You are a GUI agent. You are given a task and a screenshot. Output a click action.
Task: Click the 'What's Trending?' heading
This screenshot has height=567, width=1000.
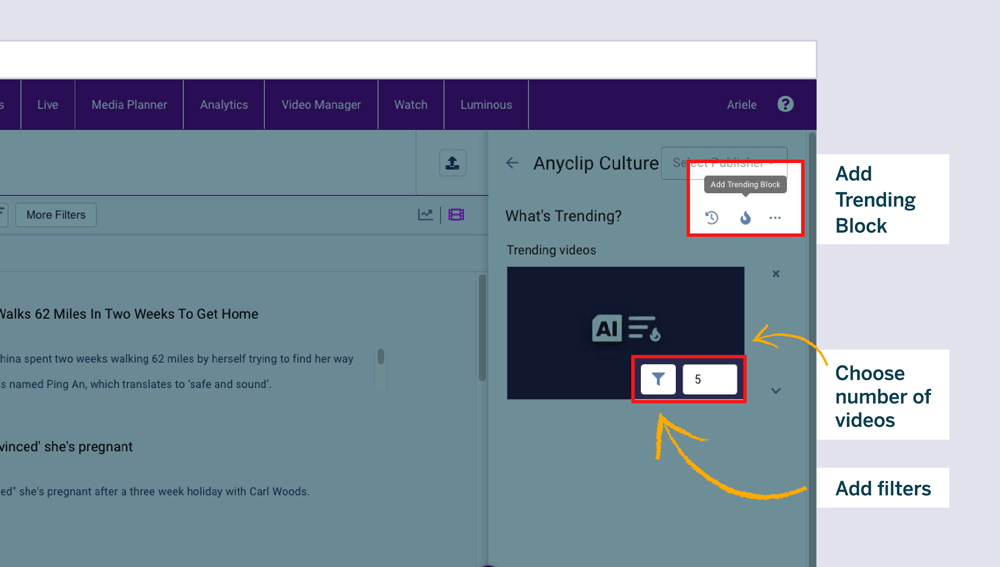pos(564,216)
